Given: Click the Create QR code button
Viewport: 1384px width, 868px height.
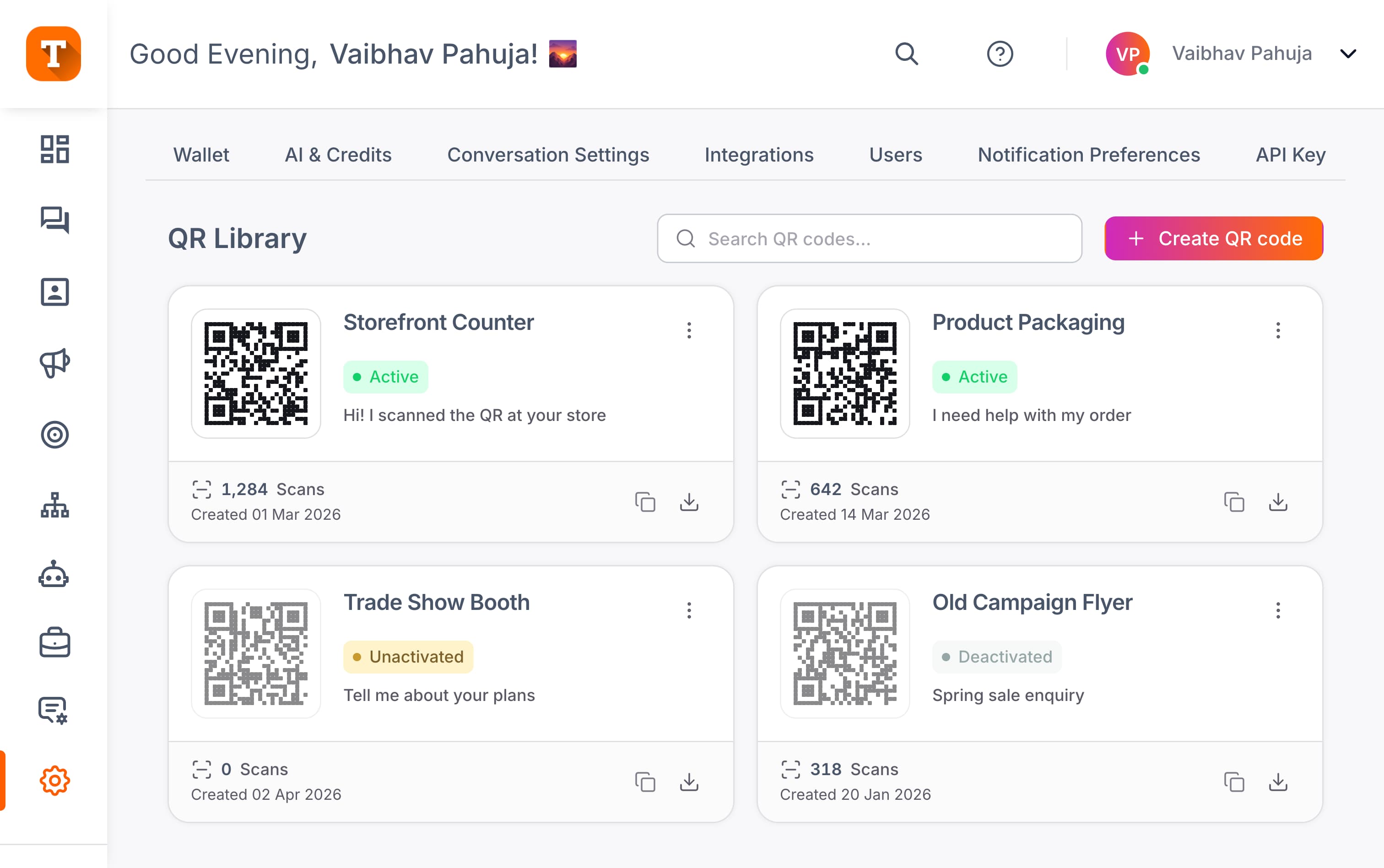Looking at the screenshot, I should point(1213,238).
